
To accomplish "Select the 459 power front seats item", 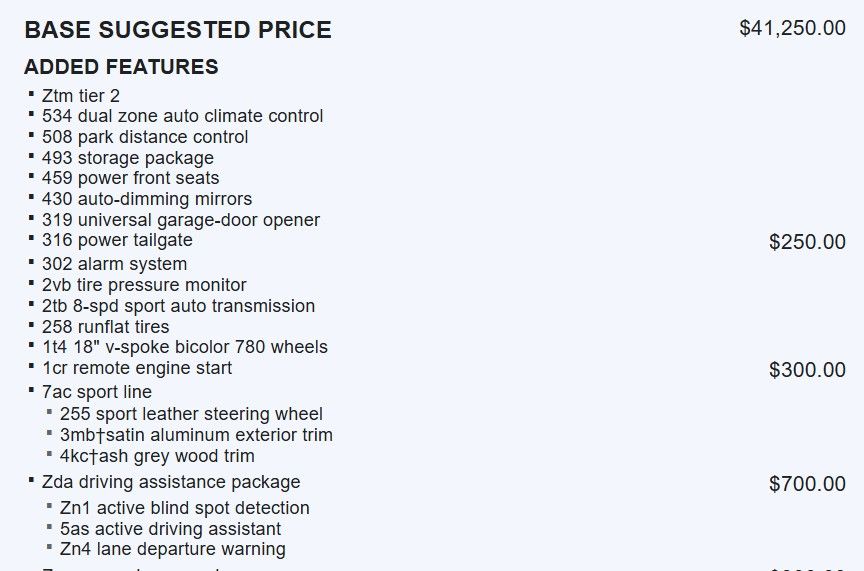I will 130,179.
